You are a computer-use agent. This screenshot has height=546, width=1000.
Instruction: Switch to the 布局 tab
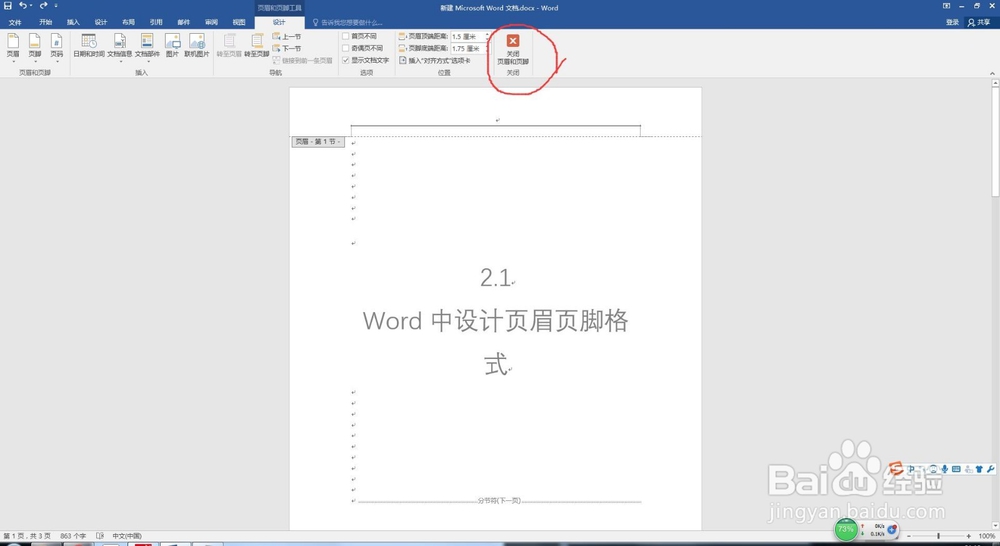(x=128, y=22)
